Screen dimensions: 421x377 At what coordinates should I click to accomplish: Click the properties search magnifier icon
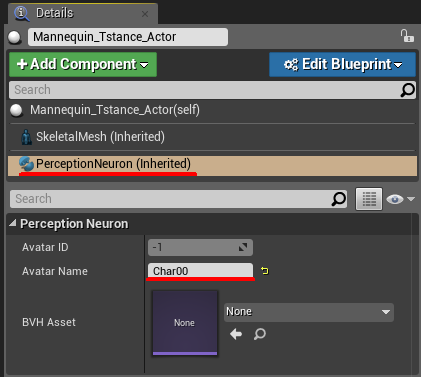339,199
